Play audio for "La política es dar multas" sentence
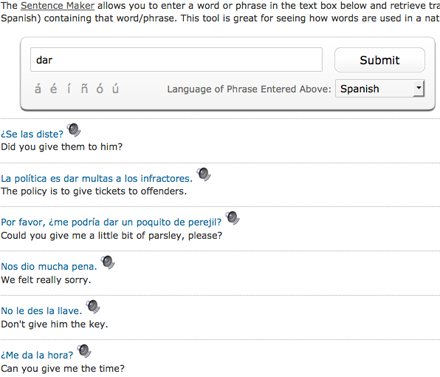The width and height of the screenshot is (440, 377). (203, 174)
